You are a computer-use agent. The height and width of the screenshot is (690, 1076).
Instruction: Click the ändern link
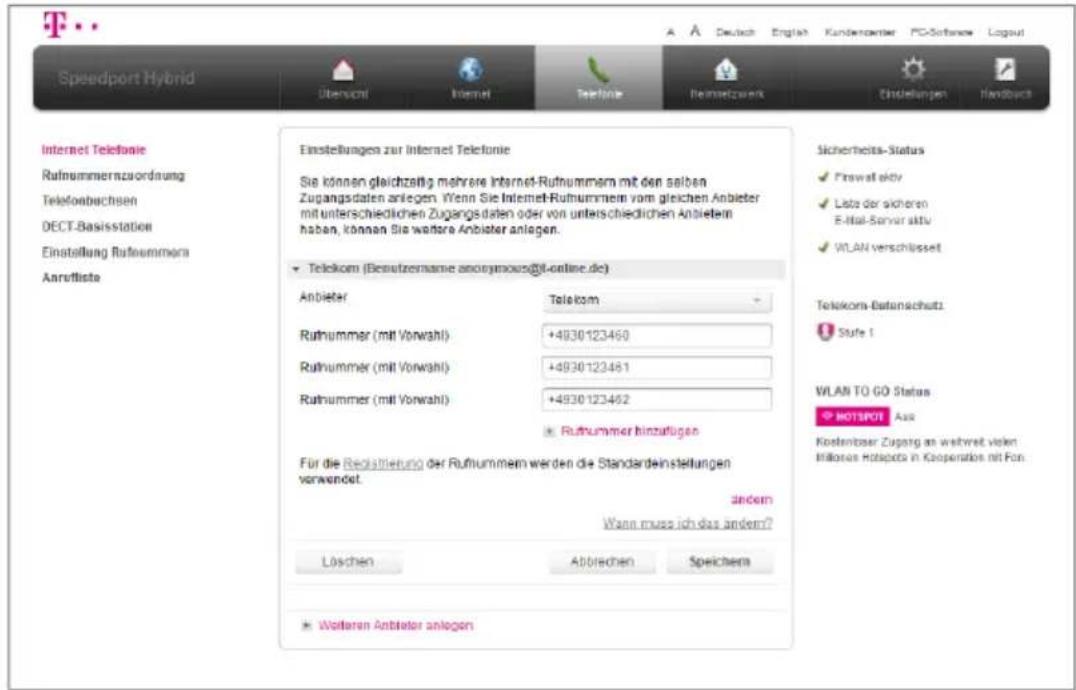coord(751,499)
